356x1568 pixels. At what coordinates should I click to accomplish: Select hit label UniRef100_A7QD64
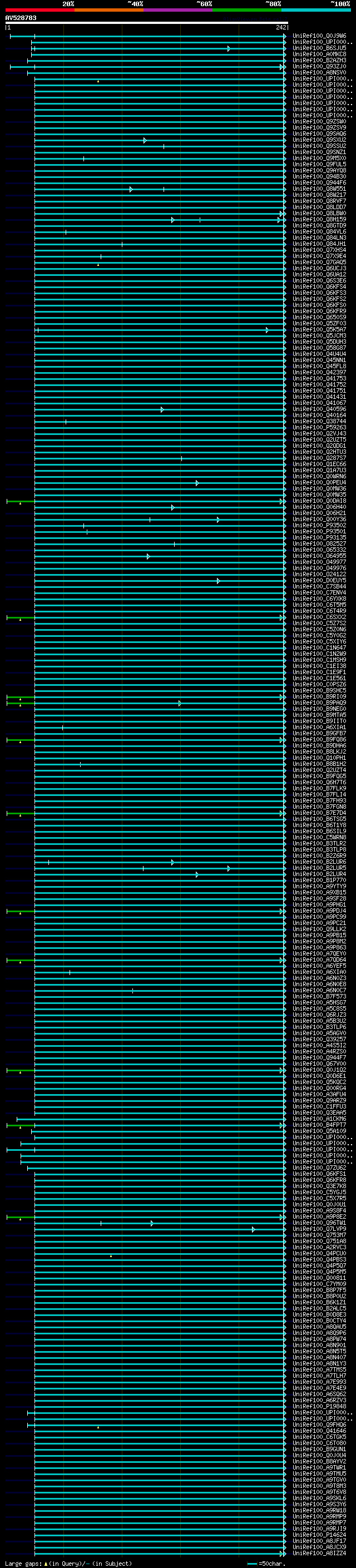coord(319,960)
